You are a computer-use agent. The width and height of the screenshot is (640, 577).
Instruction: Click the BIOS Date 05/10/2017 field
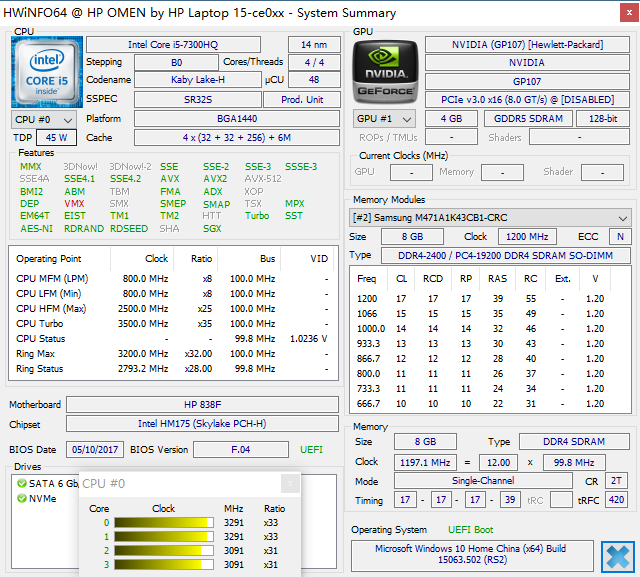94,450
